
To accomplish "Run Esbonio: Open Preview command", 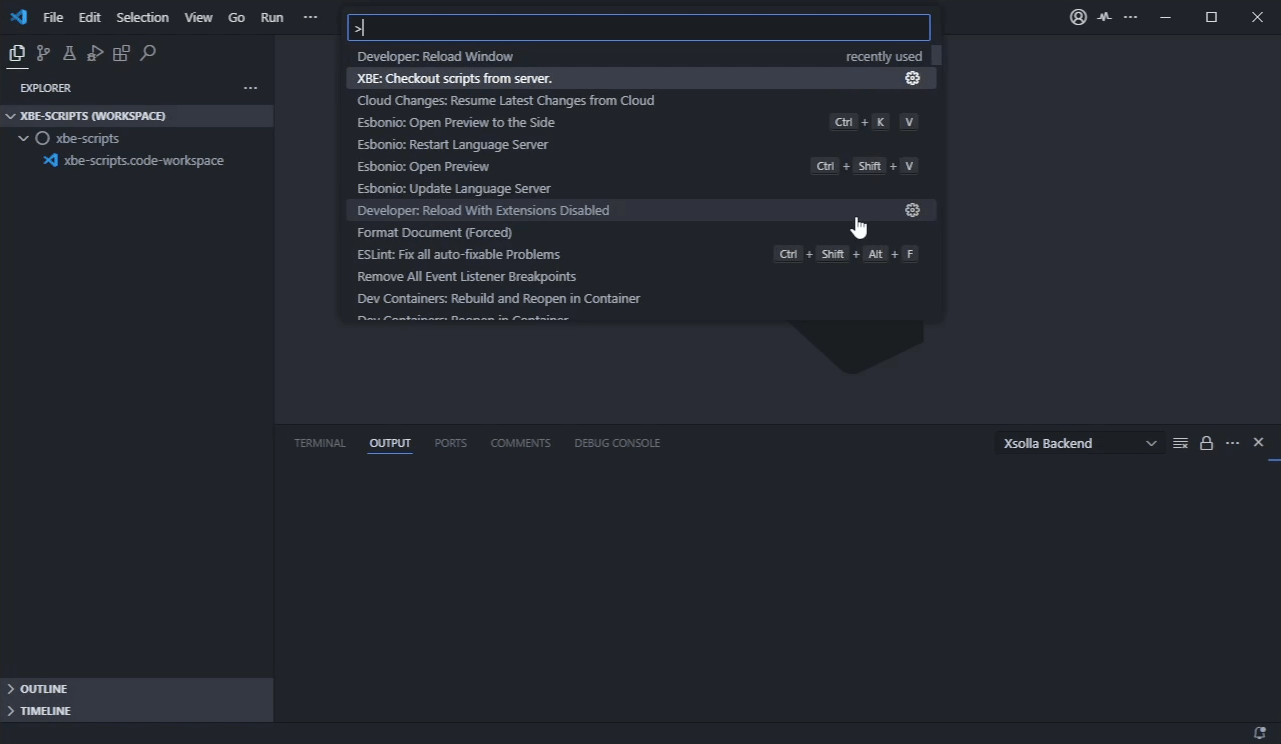I will point(641,166).
